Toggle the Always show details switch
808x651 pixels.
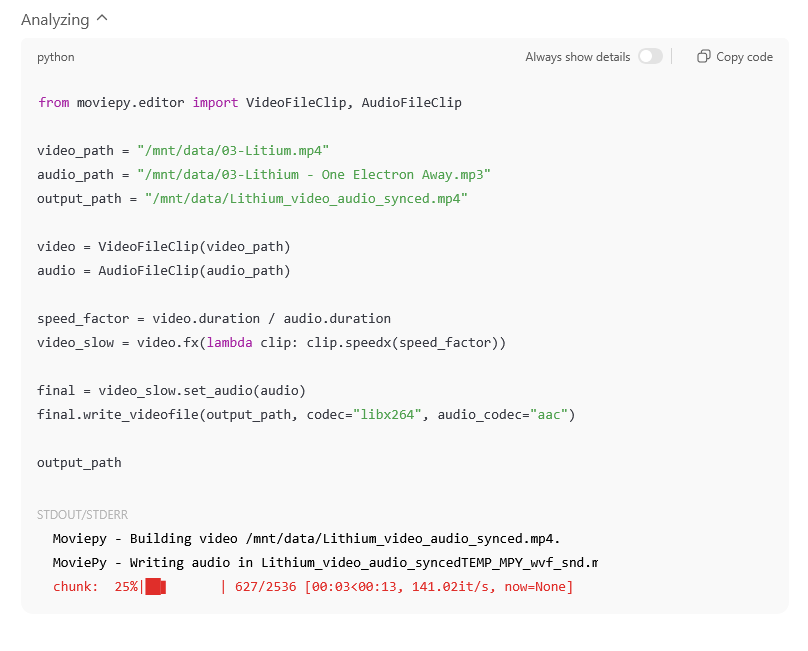650,57
